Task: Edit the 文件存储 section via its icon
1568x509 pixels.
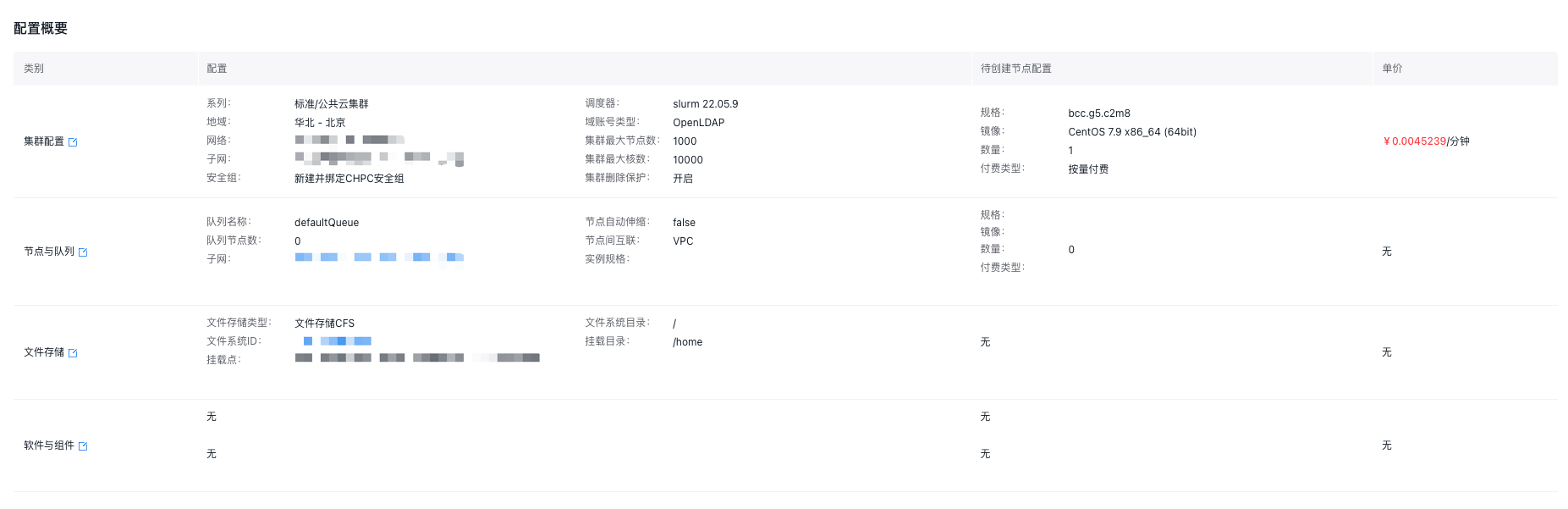Action: click(73, 353)
